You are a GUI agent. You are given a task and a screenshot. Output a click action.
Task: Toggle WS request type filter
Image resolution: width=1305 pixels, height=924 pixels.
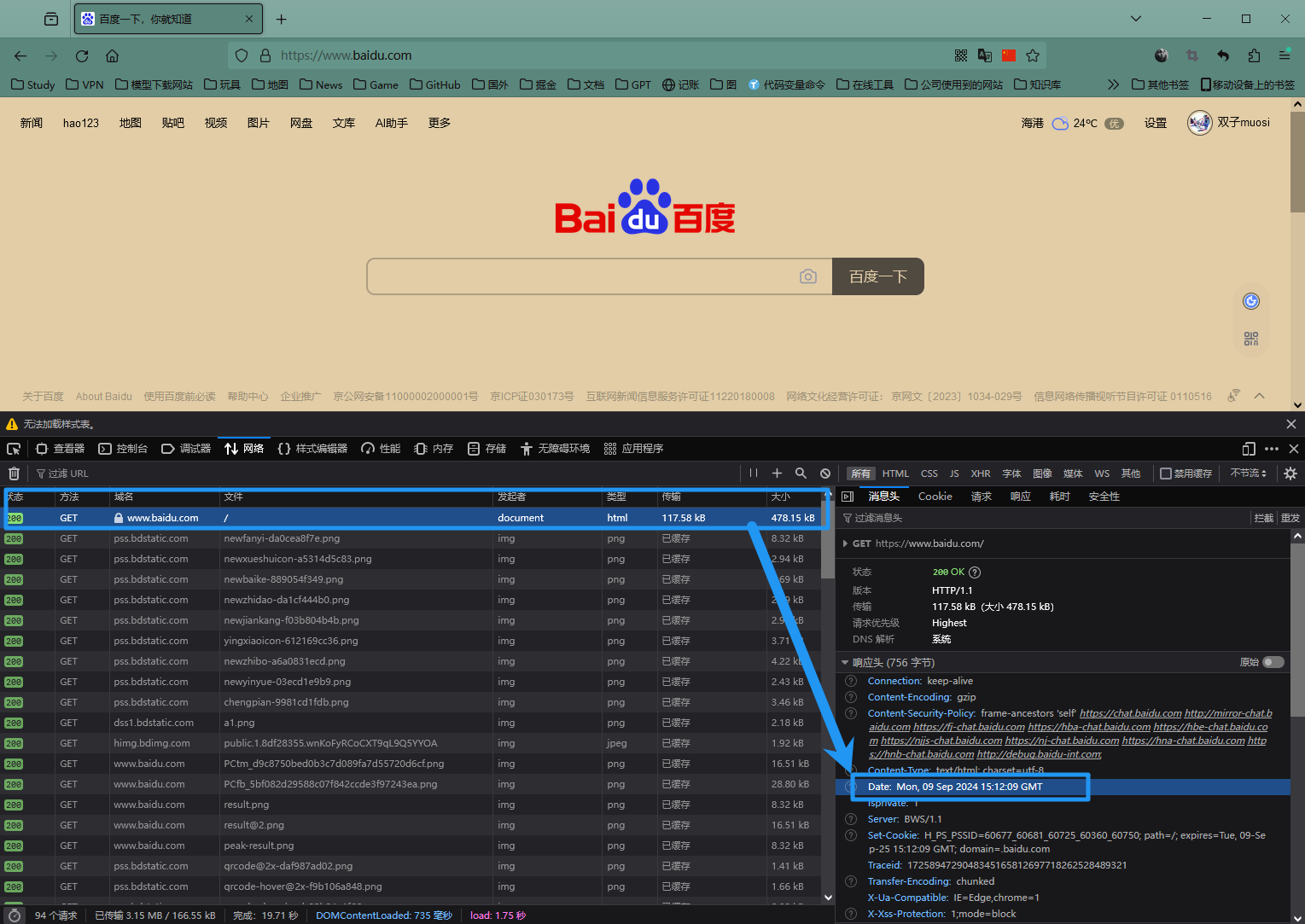pyautogui.click(x=1102, y=474)
